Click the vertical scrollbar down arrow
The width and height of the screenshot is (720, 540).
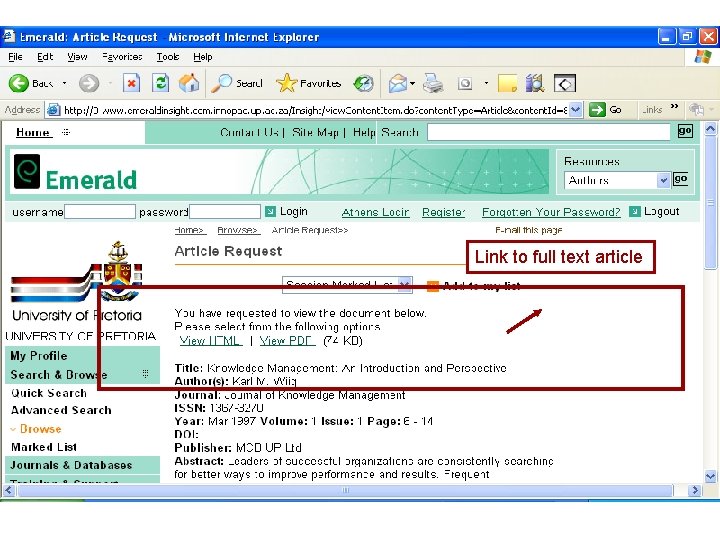tap(710, 476)
